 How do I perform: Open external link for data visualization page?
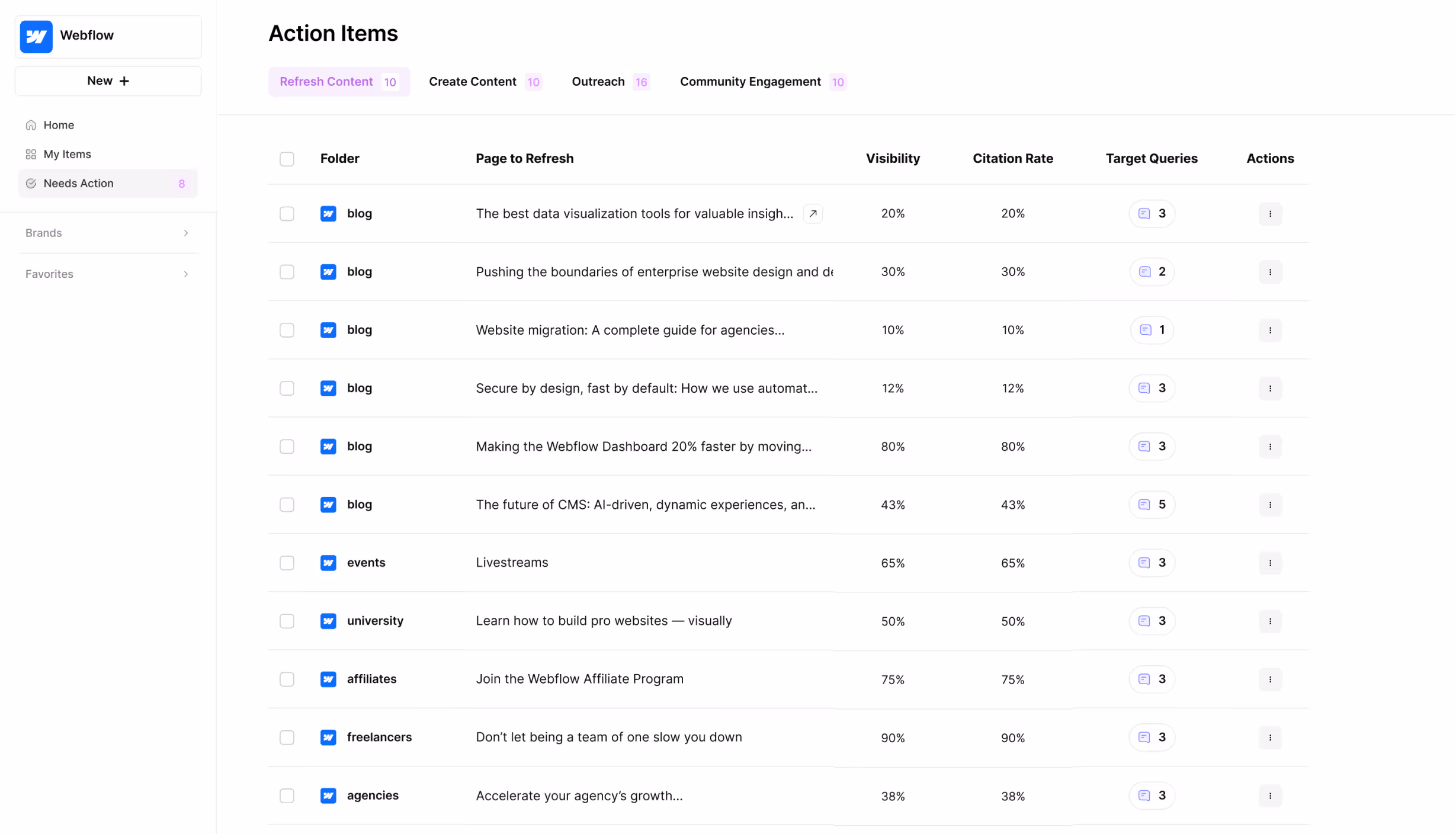pos(813,213)
